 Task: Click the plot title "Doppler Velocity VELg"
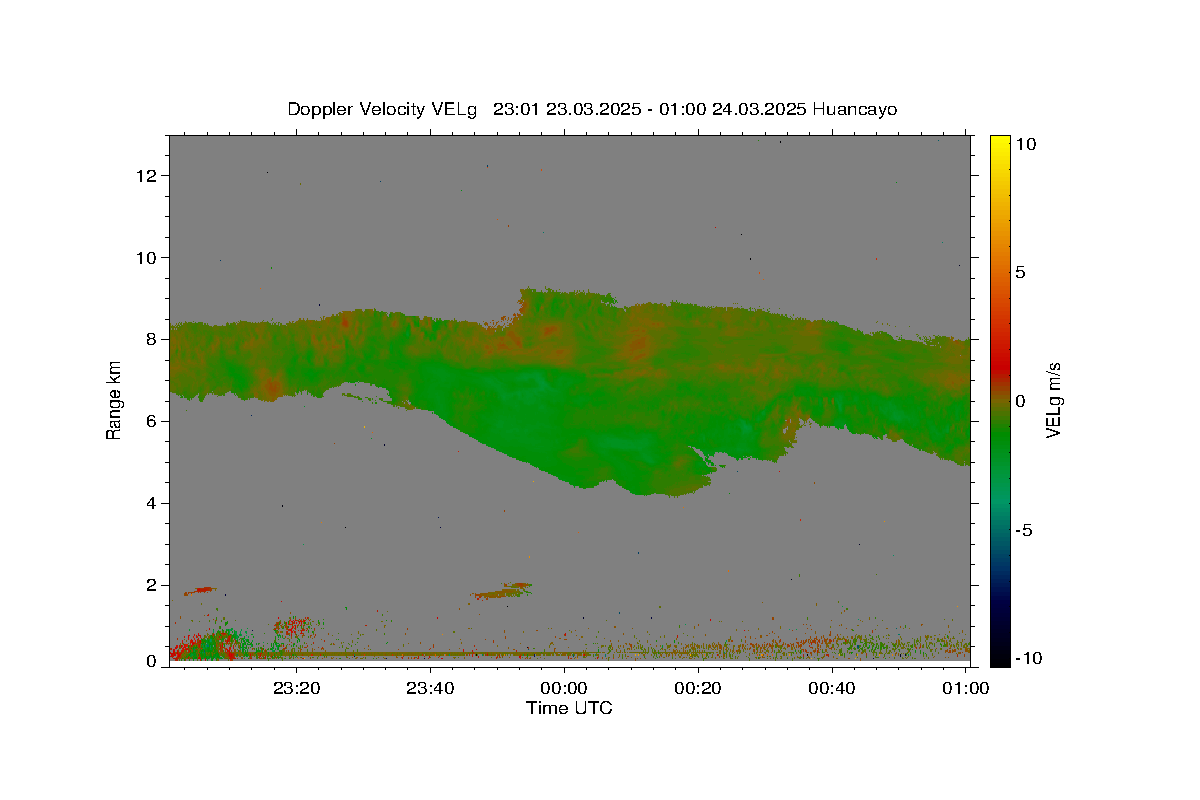click(x=382, y=109)
